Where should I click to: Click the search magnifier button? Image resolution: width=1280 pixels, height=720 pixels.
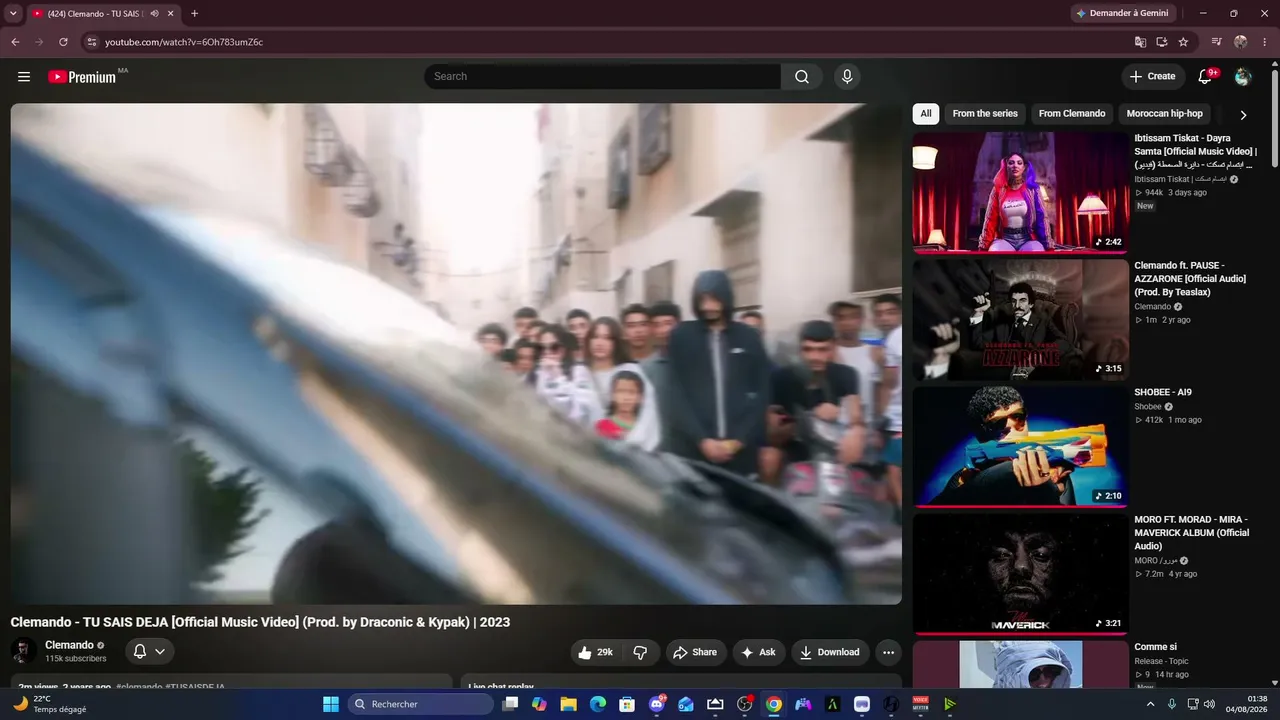coord(802,76)
